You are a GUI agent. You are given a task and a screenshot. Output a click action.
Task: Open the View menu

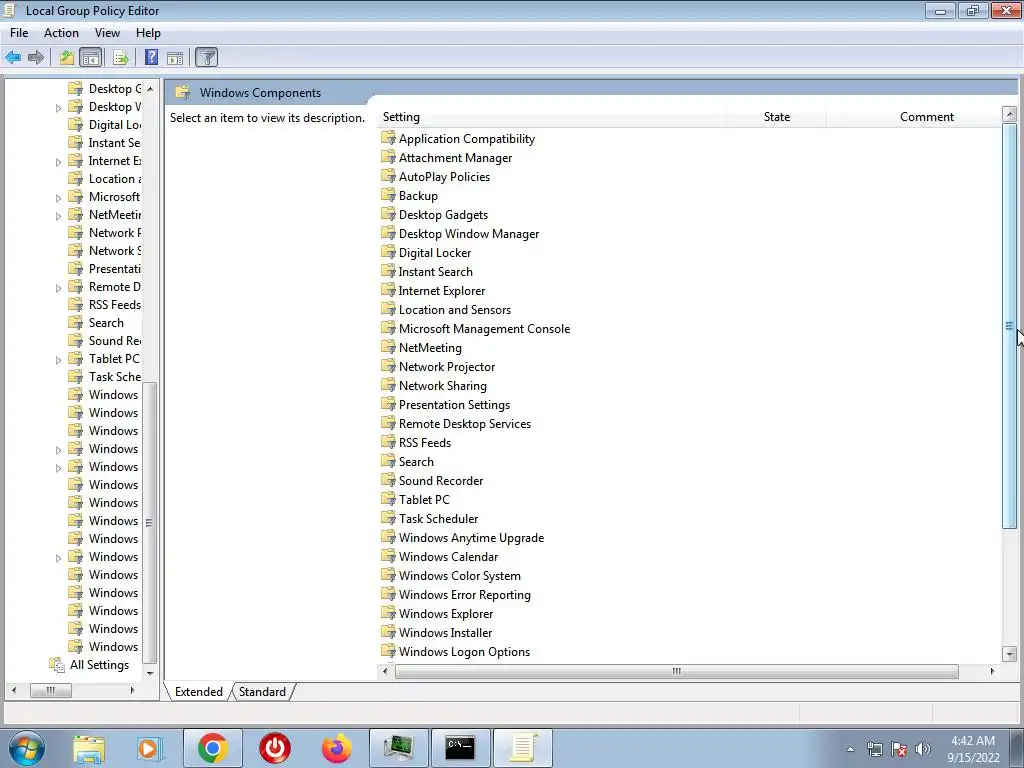click(107, 33)
